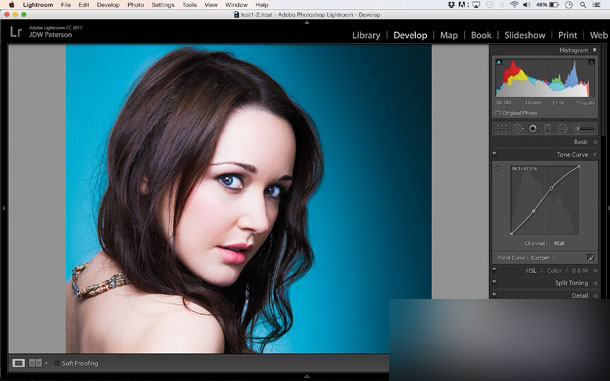610x381 pixels.
Task: Select the Spot Removal tool
Action: point(518,128)
